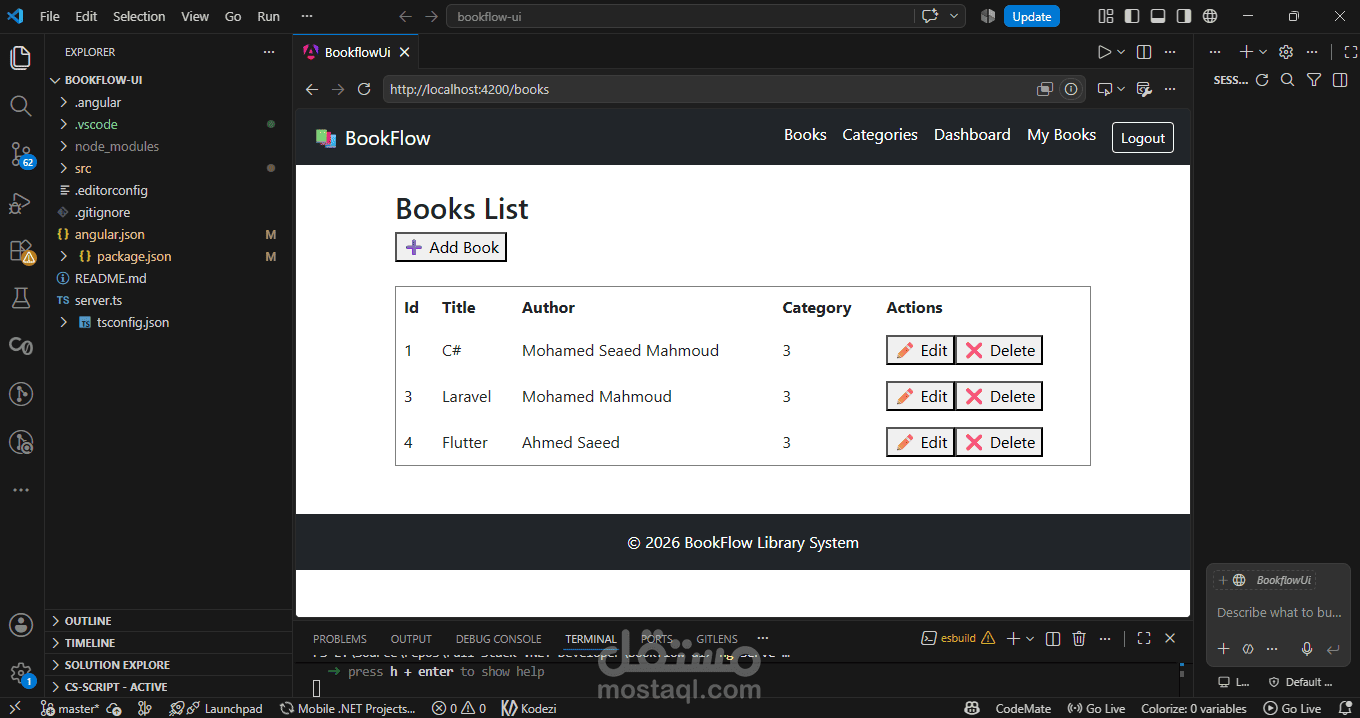
Task: Switch to the DEBUG CONSOLE tab
Action: click(x=498, y=639)
